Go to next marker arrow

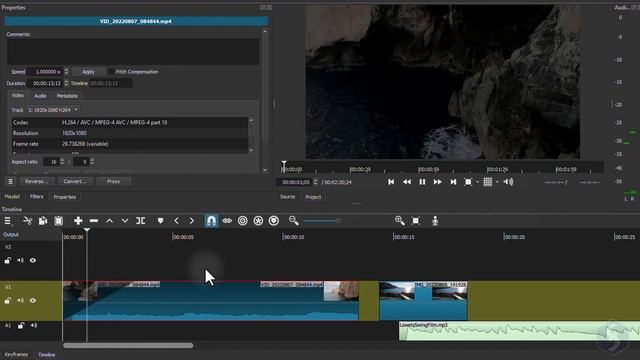[191, 221]
